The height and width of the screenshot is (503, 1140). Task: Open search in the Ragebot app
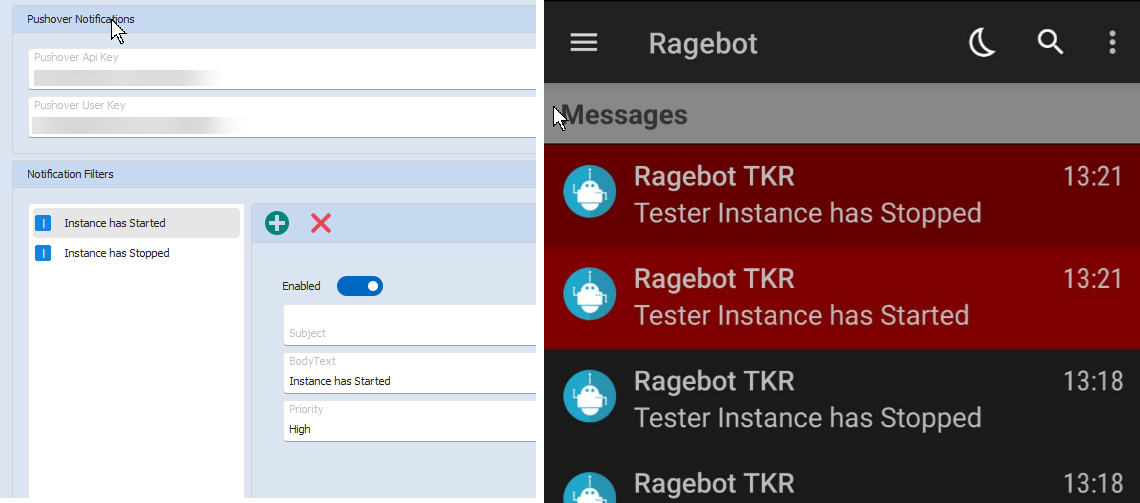(1050, 42)
